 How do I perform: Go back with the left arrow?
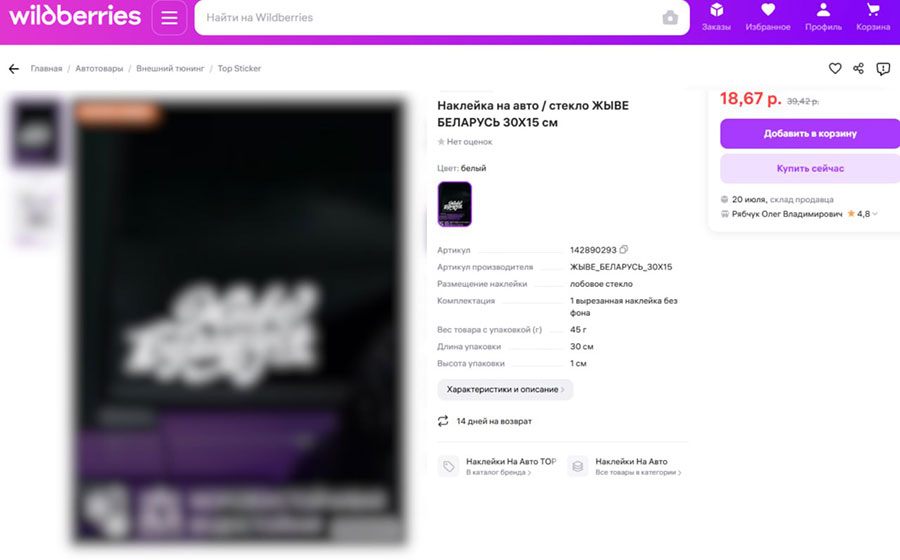pos(14,69)
